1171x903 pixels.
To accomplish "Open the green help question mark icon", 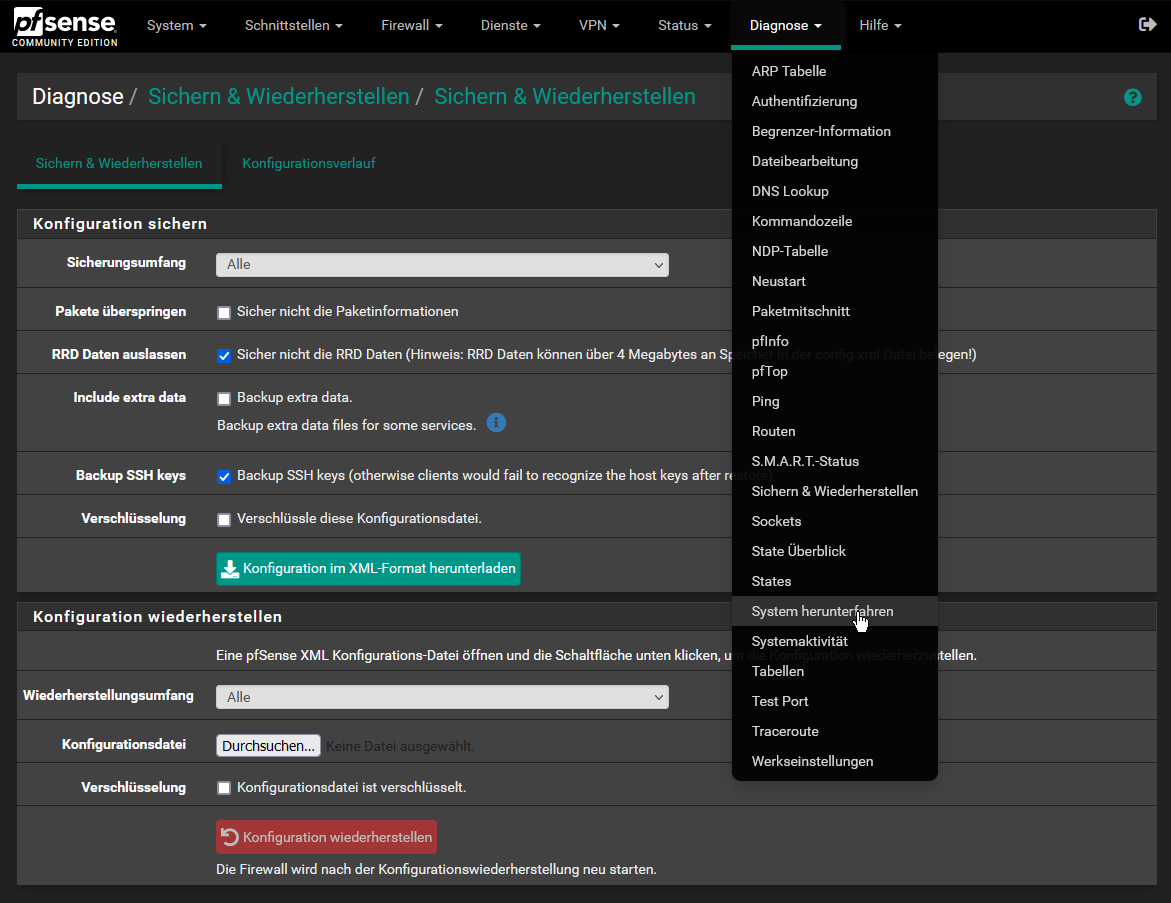I will tap(1132, 97).
